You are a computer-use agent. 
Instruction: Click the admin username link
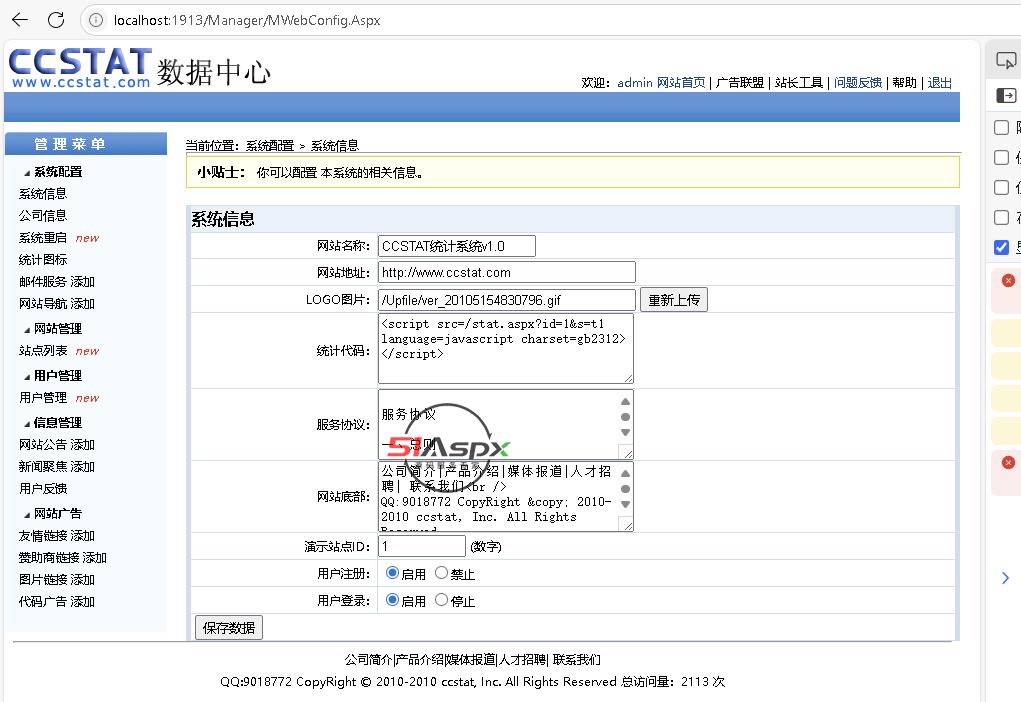coord(634,83)
